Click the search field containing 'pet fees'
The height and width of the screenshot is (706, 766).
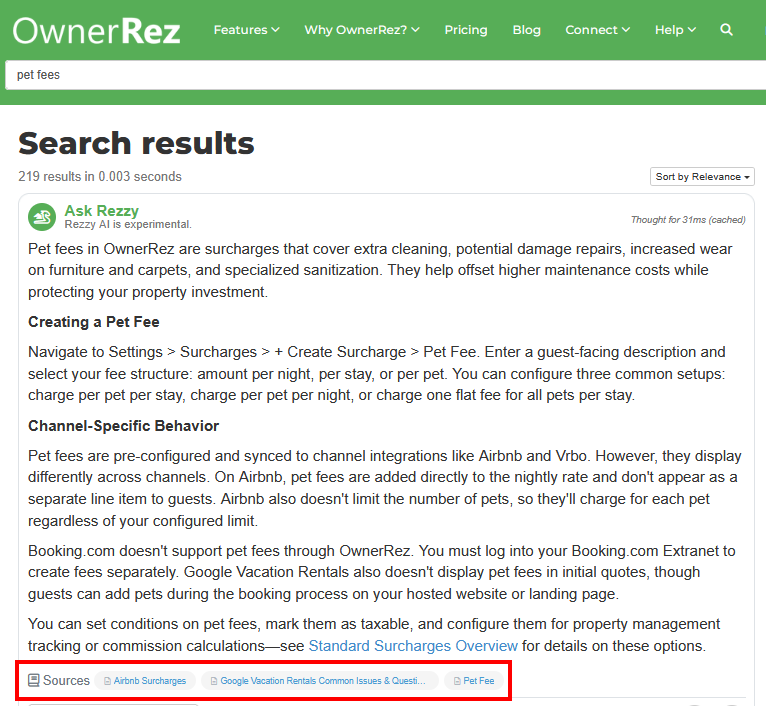coord(385,75)
